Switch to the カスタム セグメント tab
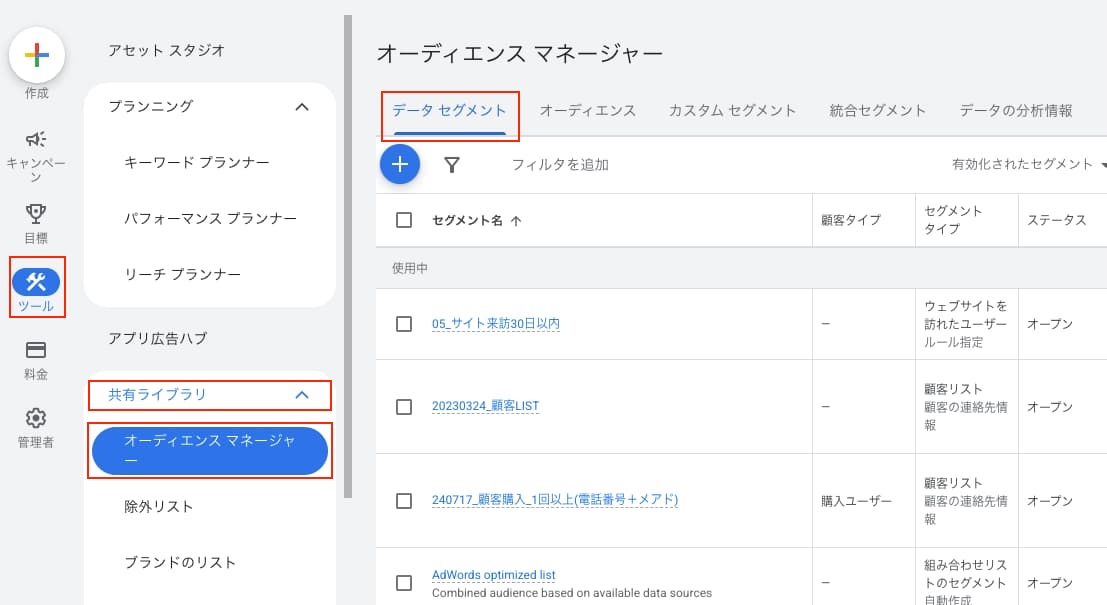 [x=732, y=111]
